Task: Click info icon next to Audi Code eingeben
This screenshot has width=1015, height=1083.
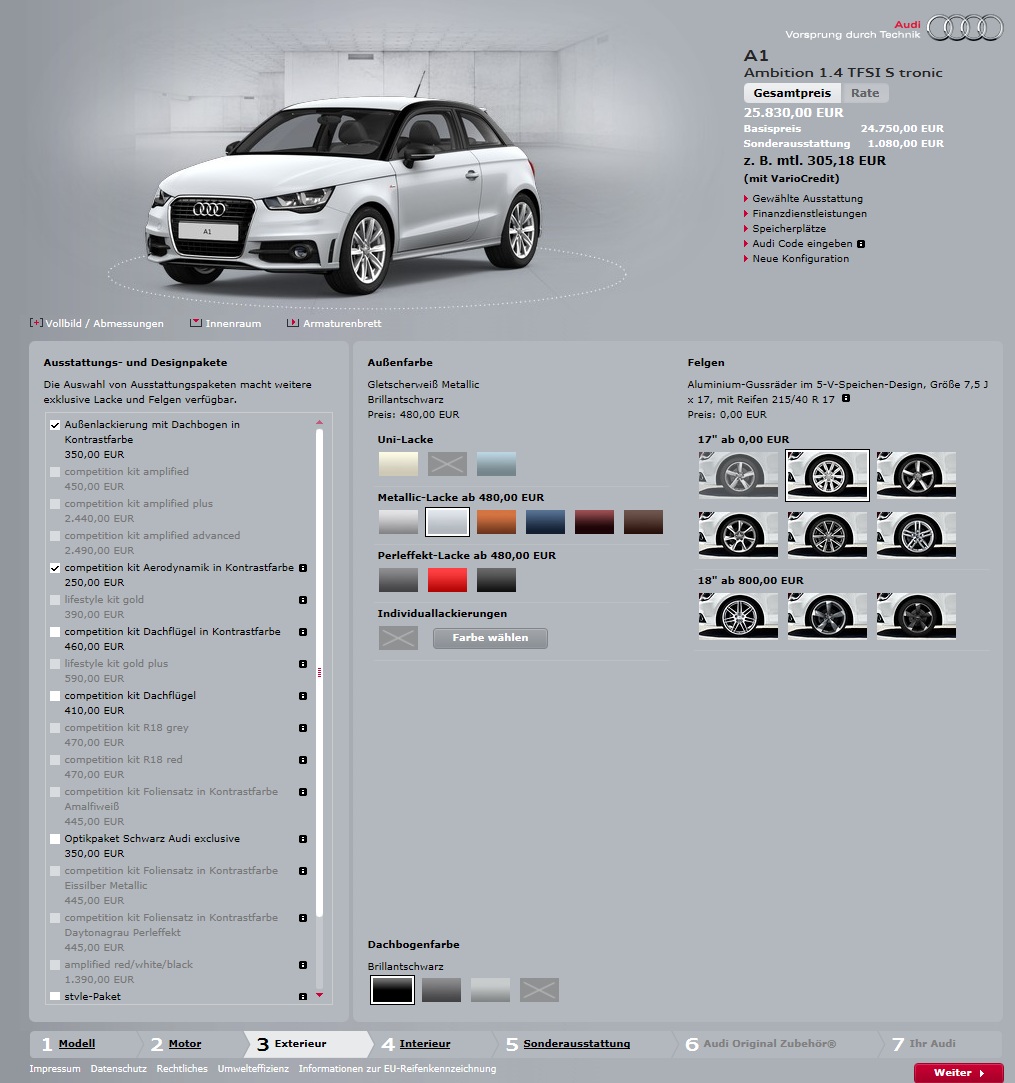Action: (861, 244)
